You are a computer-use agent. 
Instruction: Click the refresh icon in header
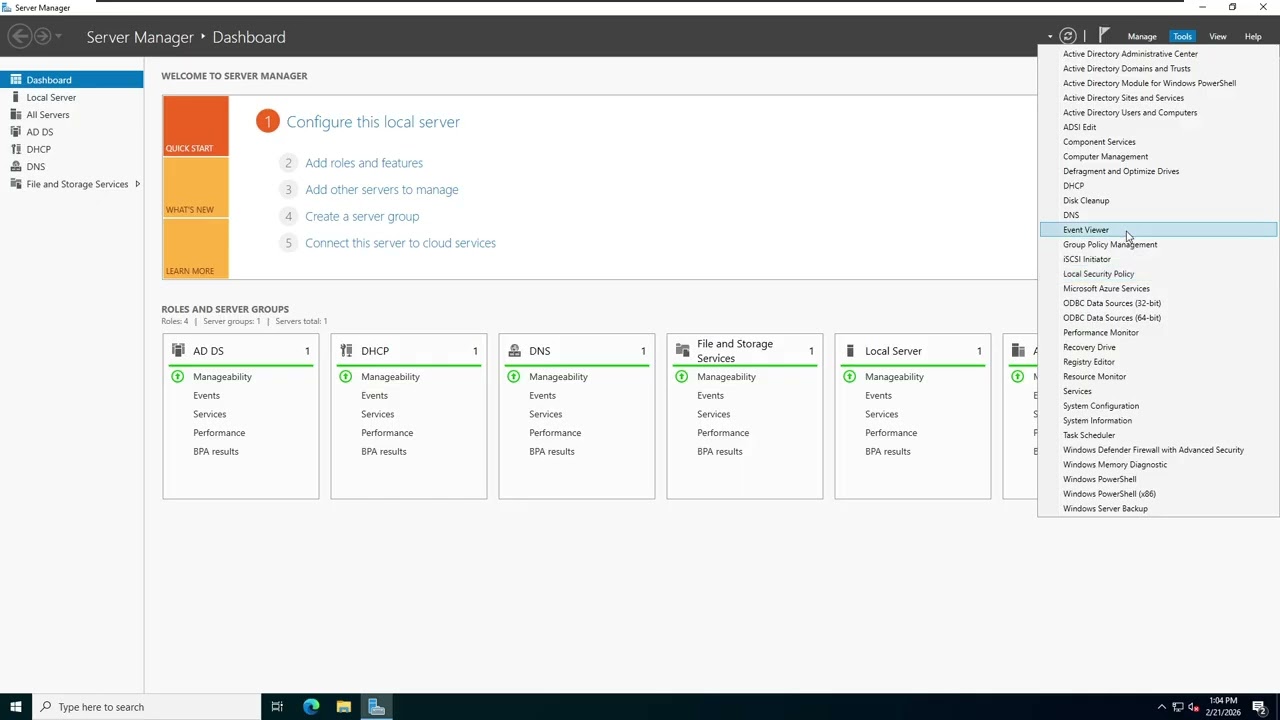pos(1068,36)
